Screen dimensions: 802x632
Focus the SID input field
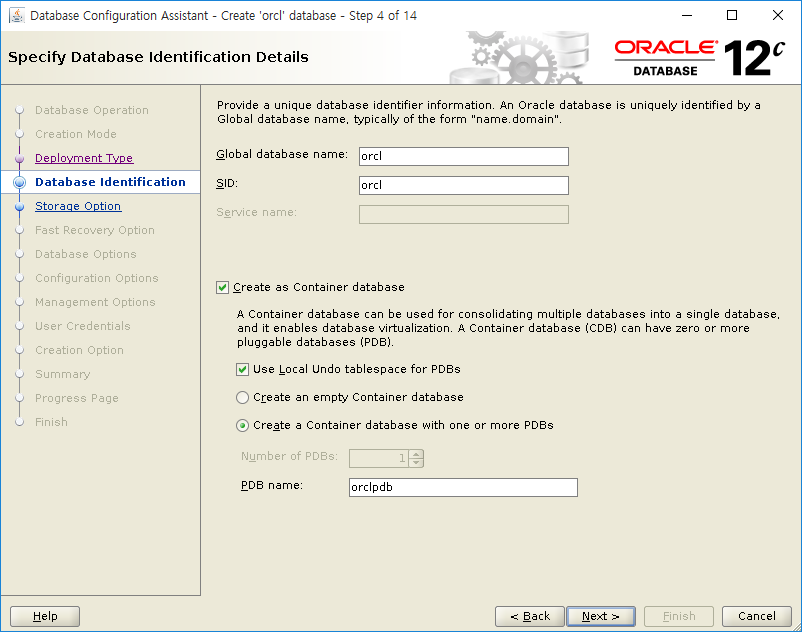click(463, 185)
